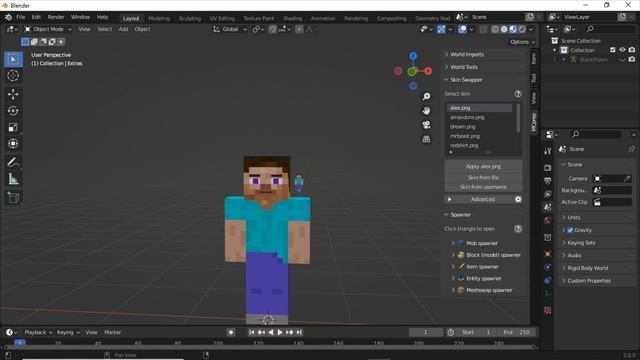Hide Collection with the eye icon
Screen dimensions: 640x360
point(622,50)
